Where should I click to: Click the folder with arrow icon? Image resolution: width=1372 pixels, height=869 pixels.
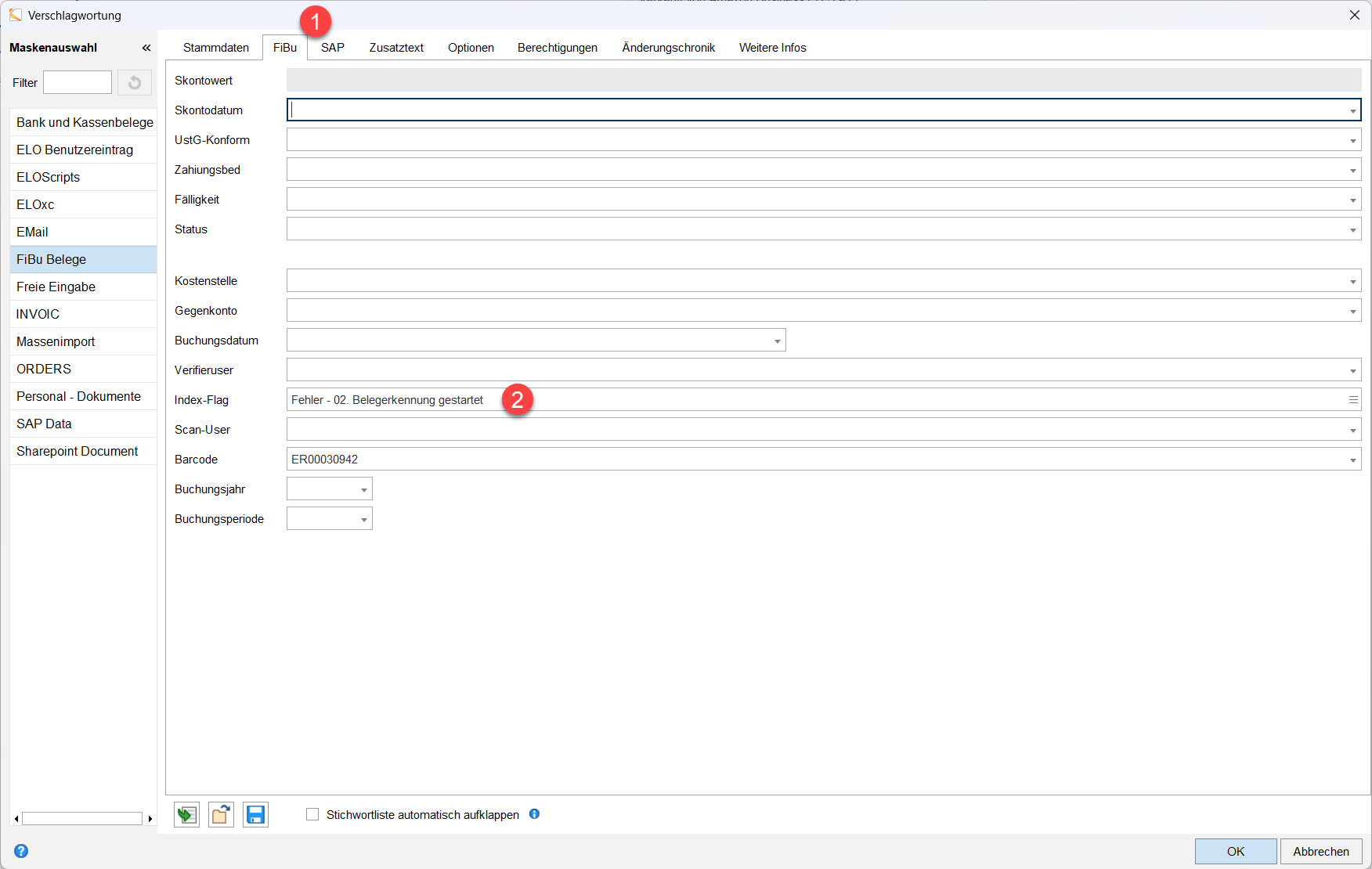(221, 815)
